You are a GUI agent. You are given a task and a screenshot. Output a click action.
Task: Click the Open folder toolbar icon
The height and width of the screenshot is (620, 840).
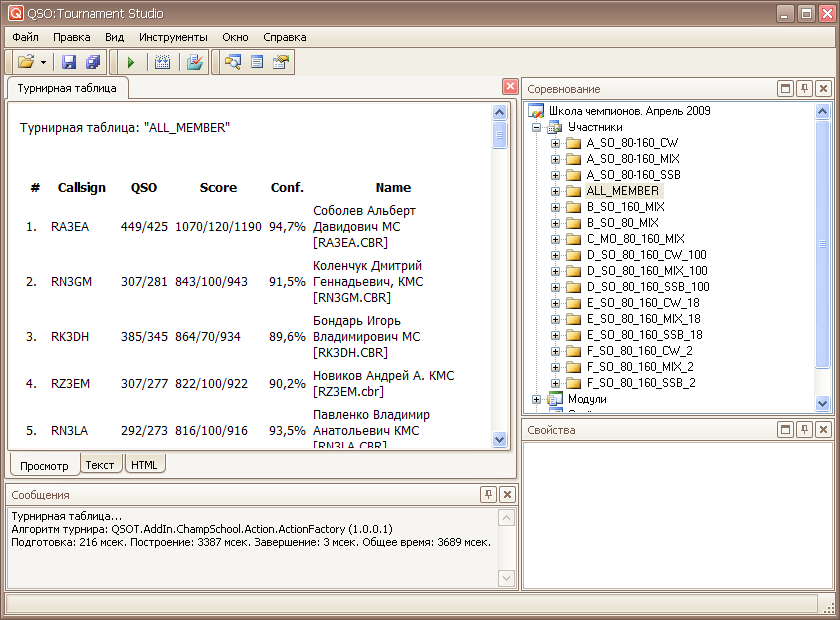pos(25,62)
